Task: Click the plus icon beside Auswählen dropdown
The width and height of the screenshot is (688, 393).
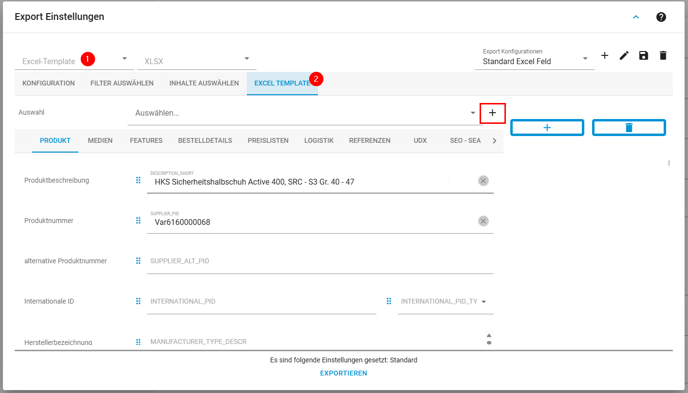Action: coord(493,113)
